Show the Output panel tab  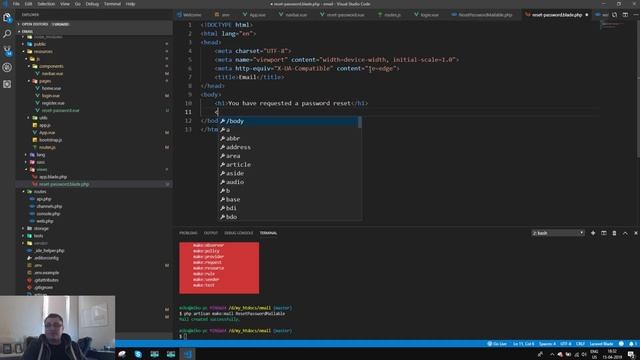[211, 233]
